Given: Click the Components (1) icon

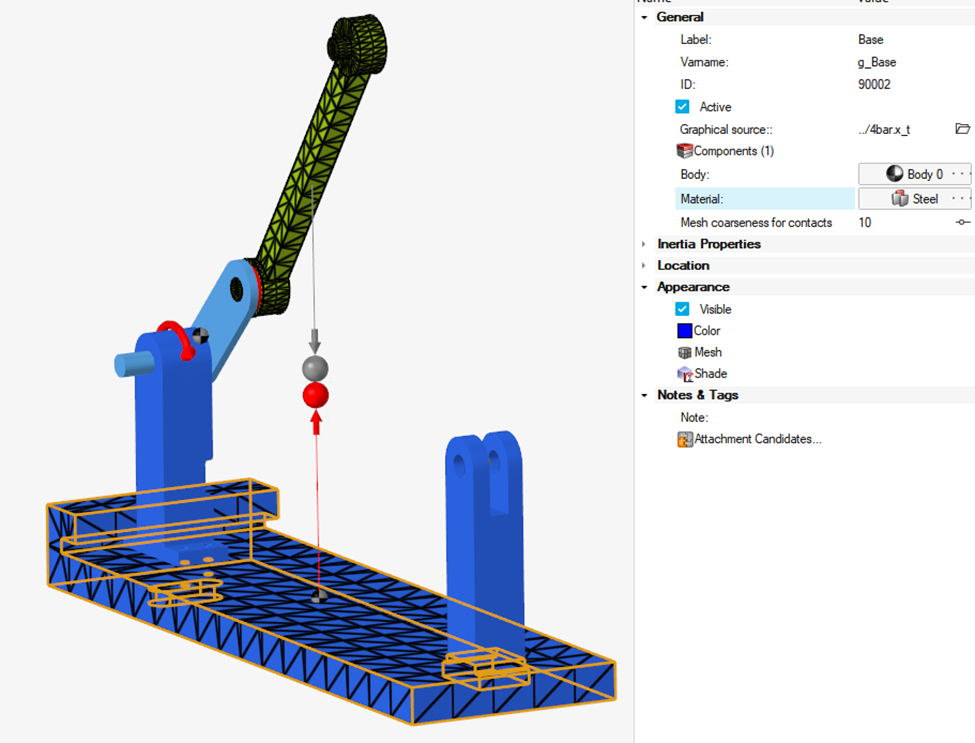Looking at the screenshot, I should click(x=685, y=151).
